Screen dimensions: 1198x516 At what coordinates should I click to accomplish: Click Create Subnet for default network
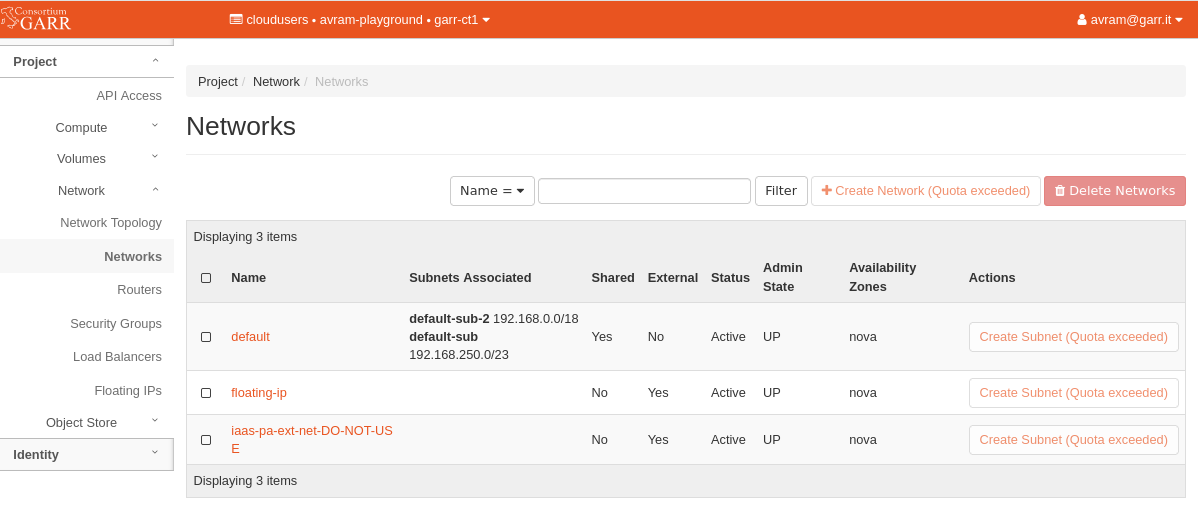[x=1073, y=336]
